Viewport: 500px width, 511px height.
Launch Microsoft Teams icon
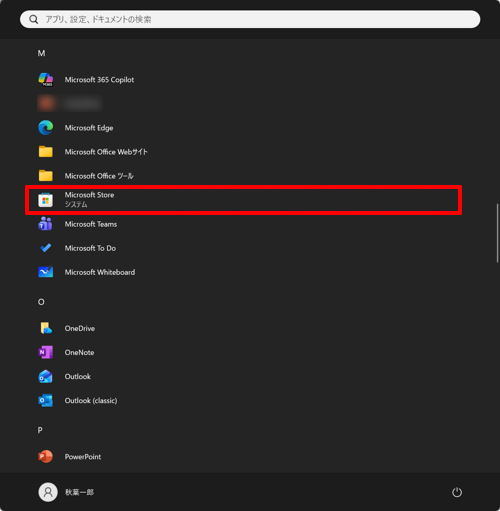point(45,224)
